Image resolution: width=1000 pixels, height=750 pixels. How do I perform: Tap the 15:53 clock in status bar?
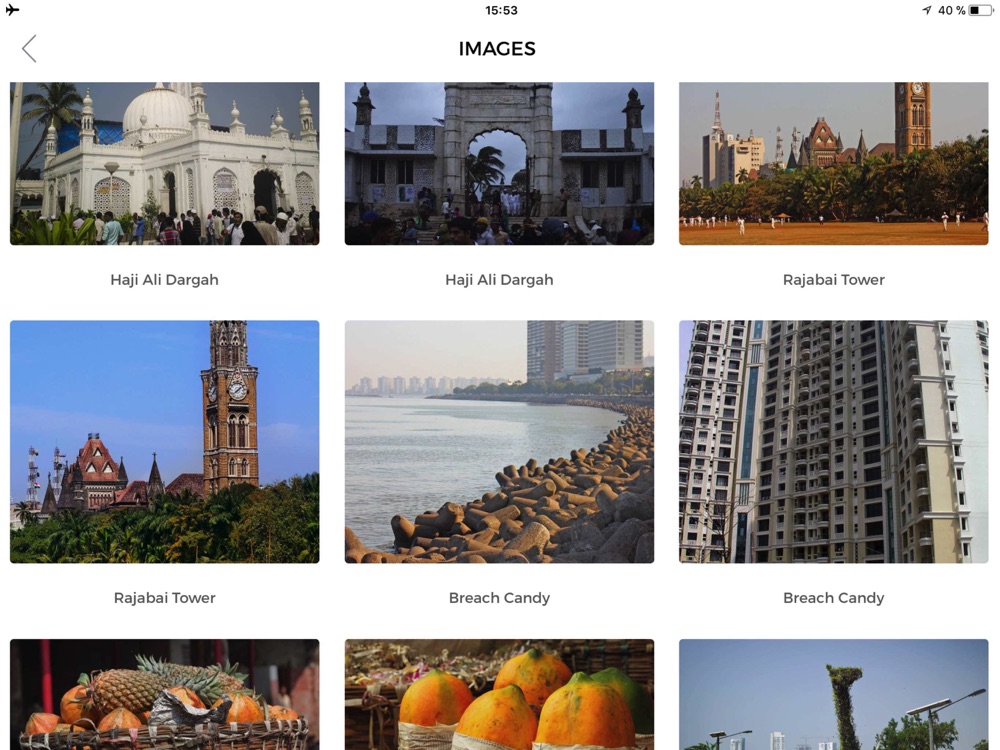pos(501,10)
